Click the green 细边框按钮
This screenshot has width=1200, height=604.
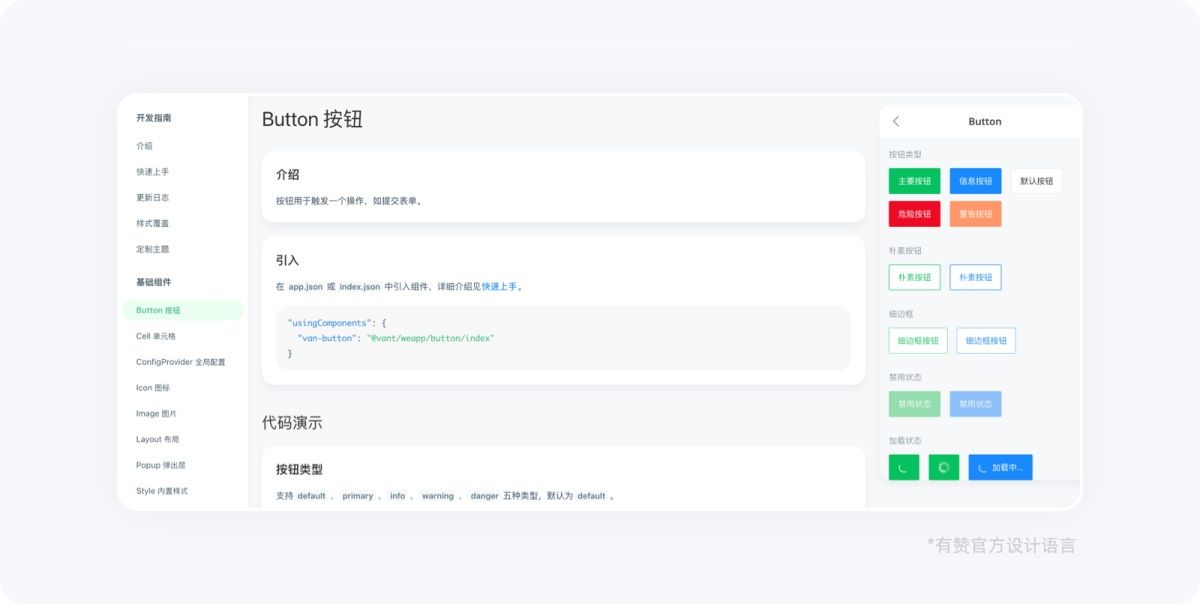click(918, 341)
